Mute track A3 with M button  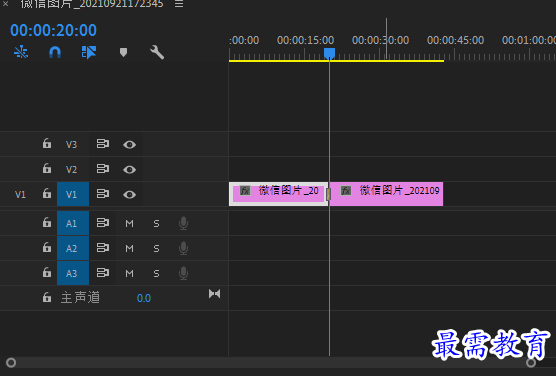(x=129, y=273)
